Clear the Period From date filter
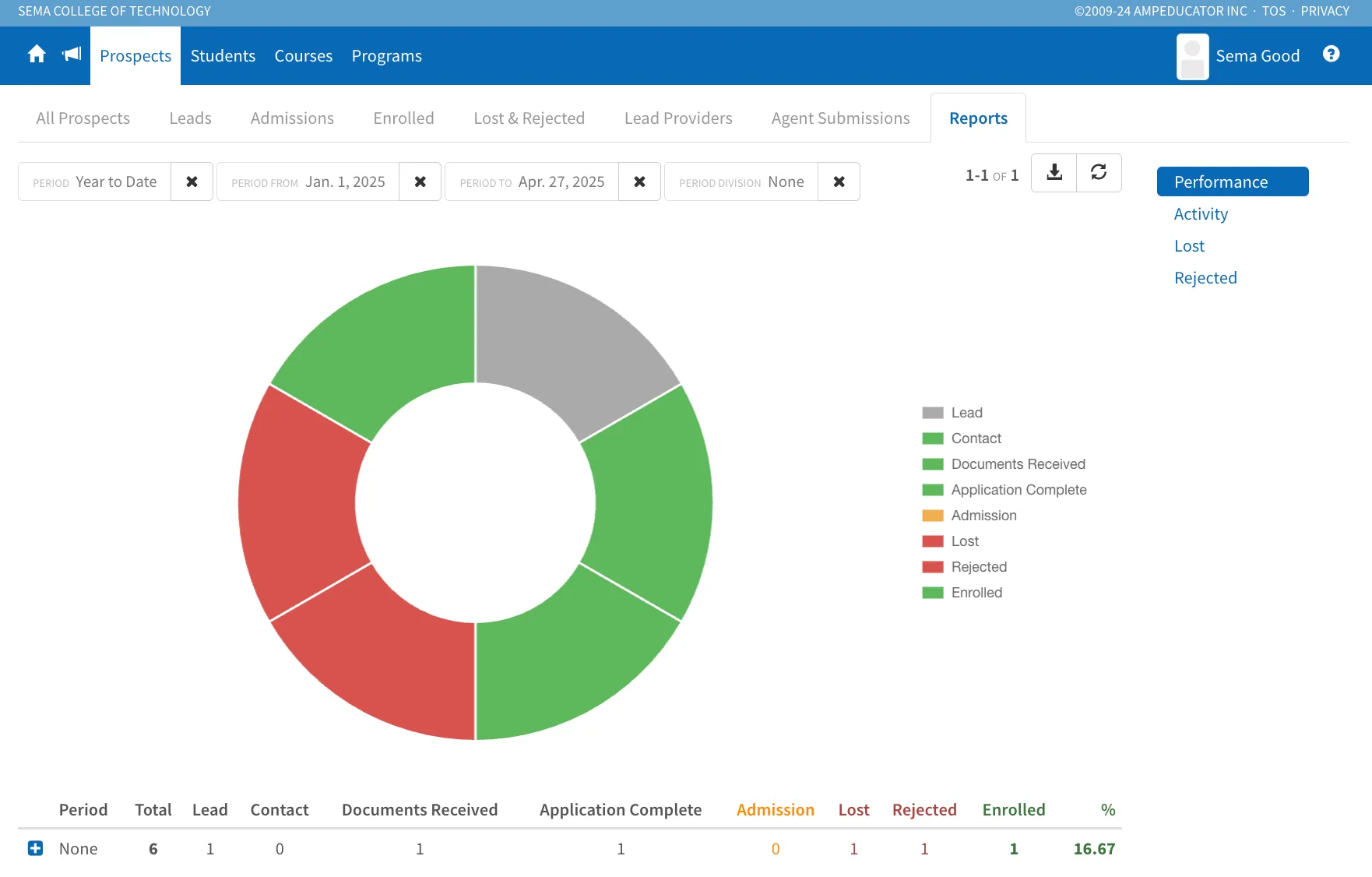This screenshot has width=1372, height=877. tap(420, 181)
